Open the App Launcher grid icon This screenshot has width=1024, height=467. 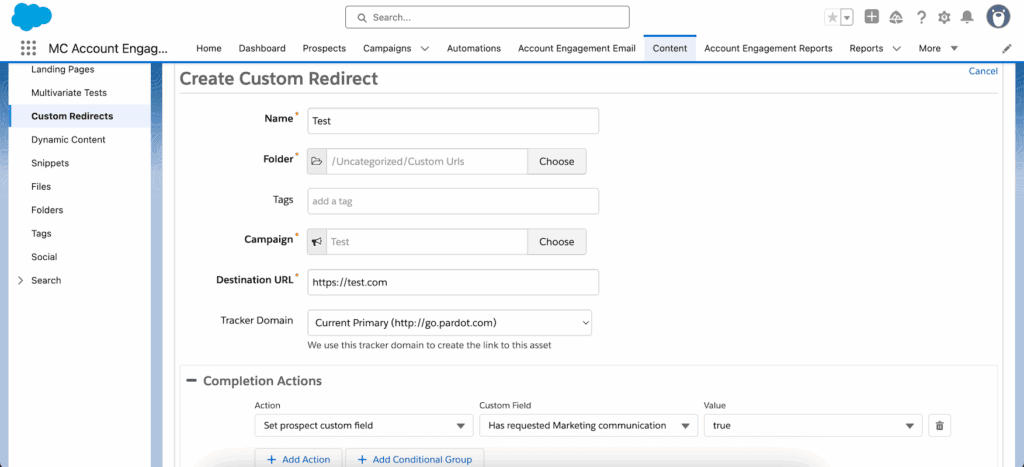click(x=28, y=48)
